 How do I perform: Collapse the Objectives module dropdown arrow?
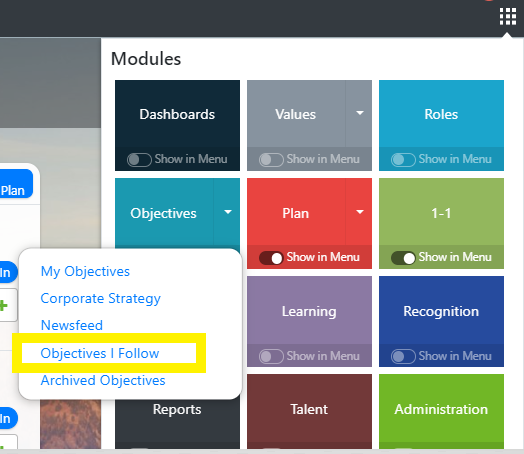point(228,212)
